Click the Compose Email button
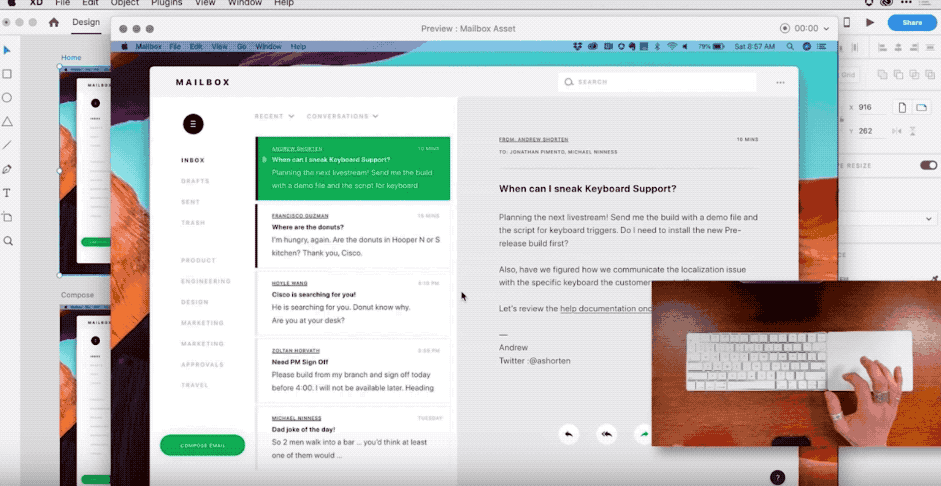The height and width of the screenshot is (486, 941). 202,445
